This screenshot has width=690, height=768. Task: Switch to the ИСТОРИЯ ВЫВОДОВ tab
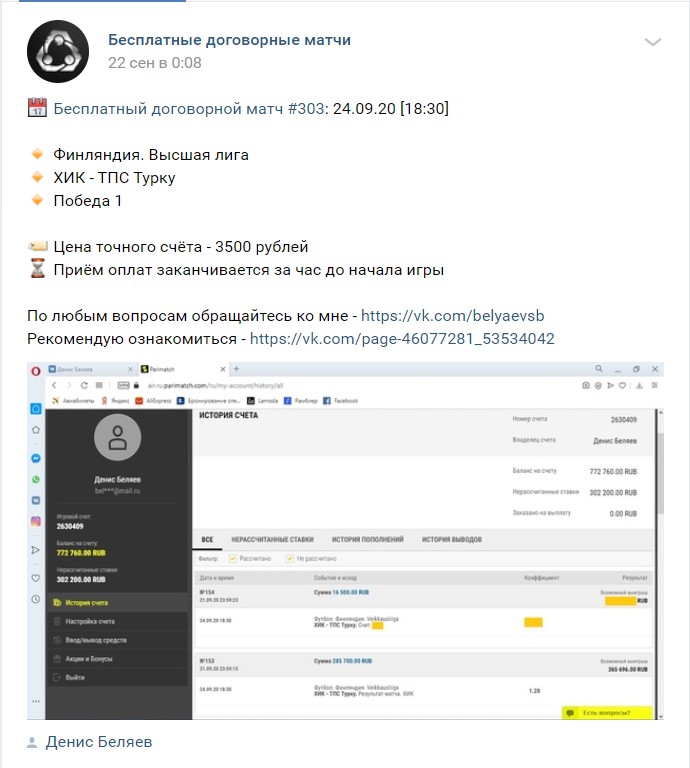[x=452, y=539]
